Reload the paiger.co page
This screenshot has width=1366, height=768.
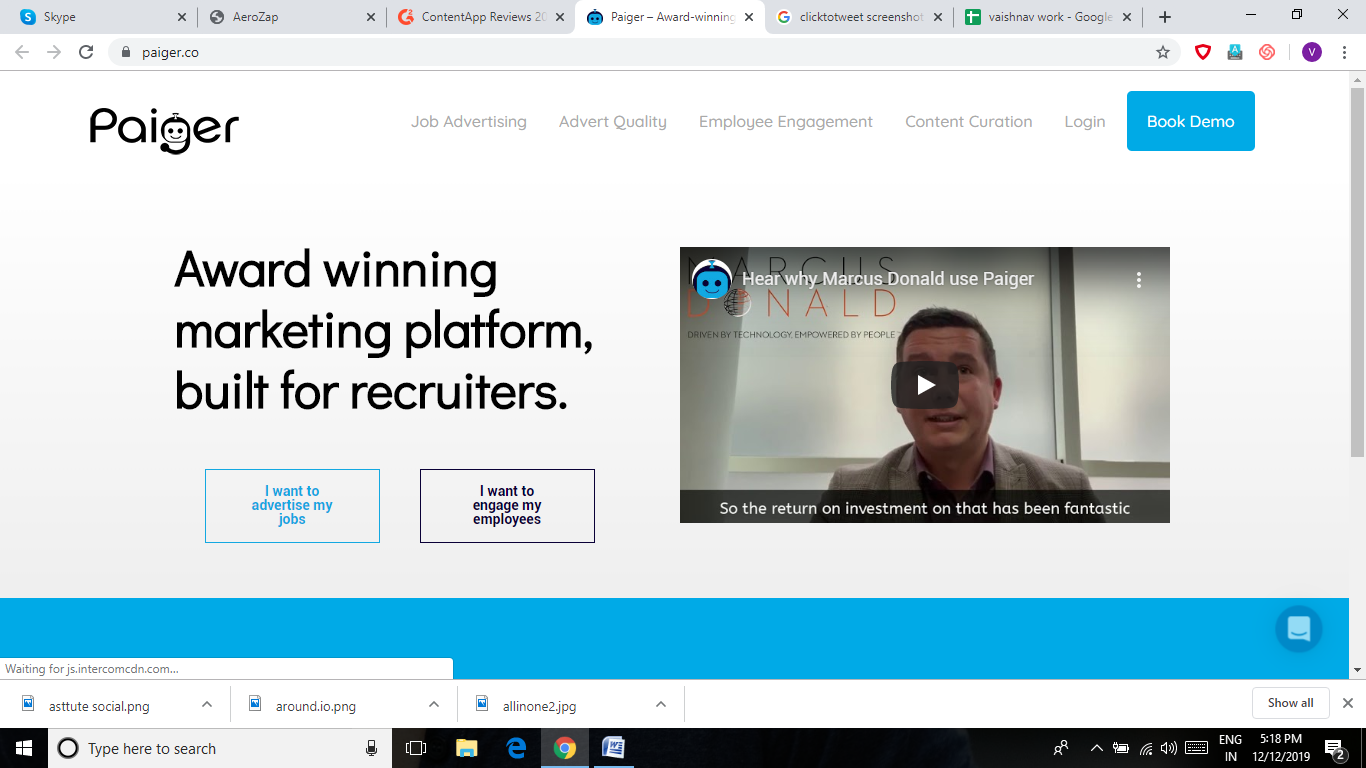click(86, 52)
